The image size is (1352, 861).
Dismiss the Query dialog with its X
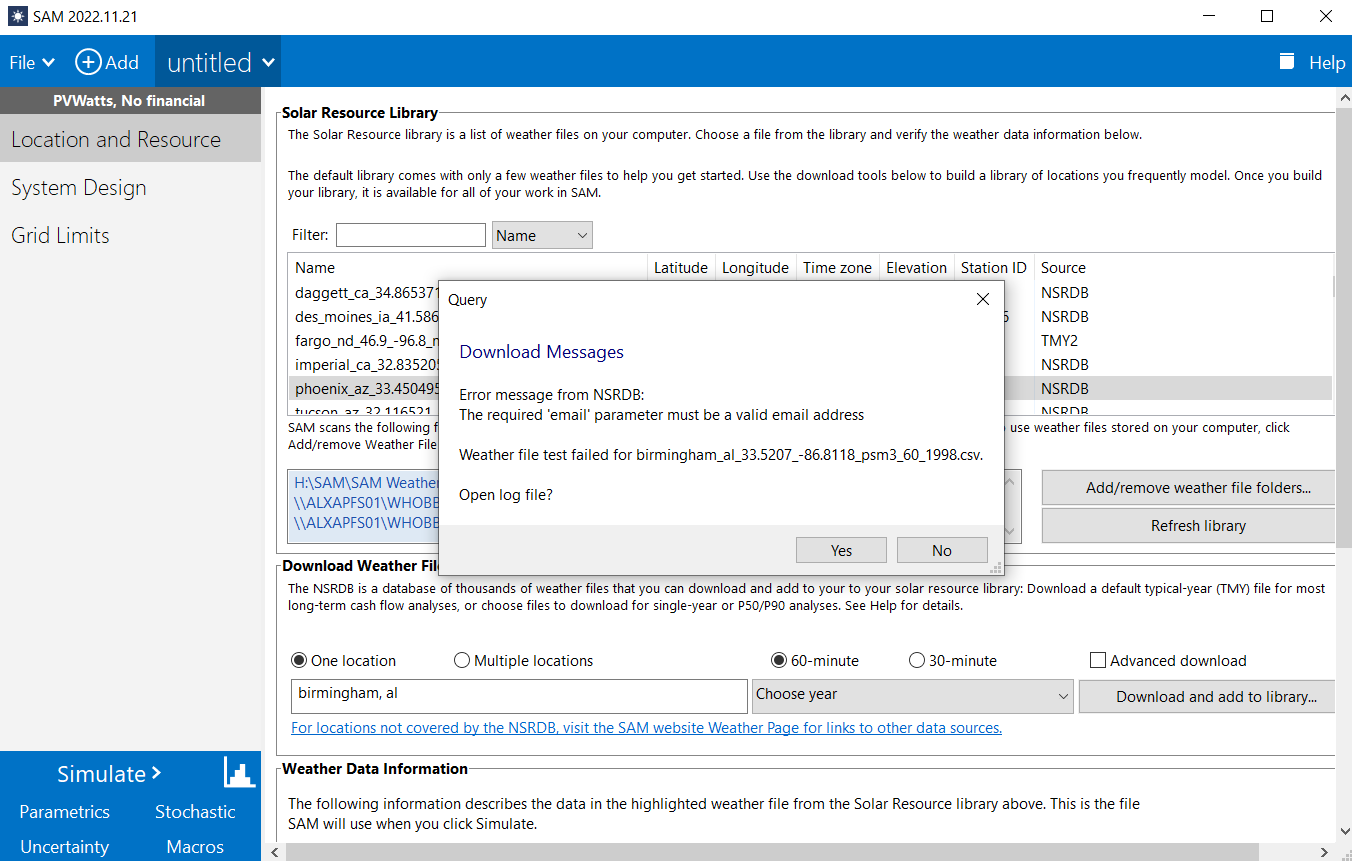982,299
